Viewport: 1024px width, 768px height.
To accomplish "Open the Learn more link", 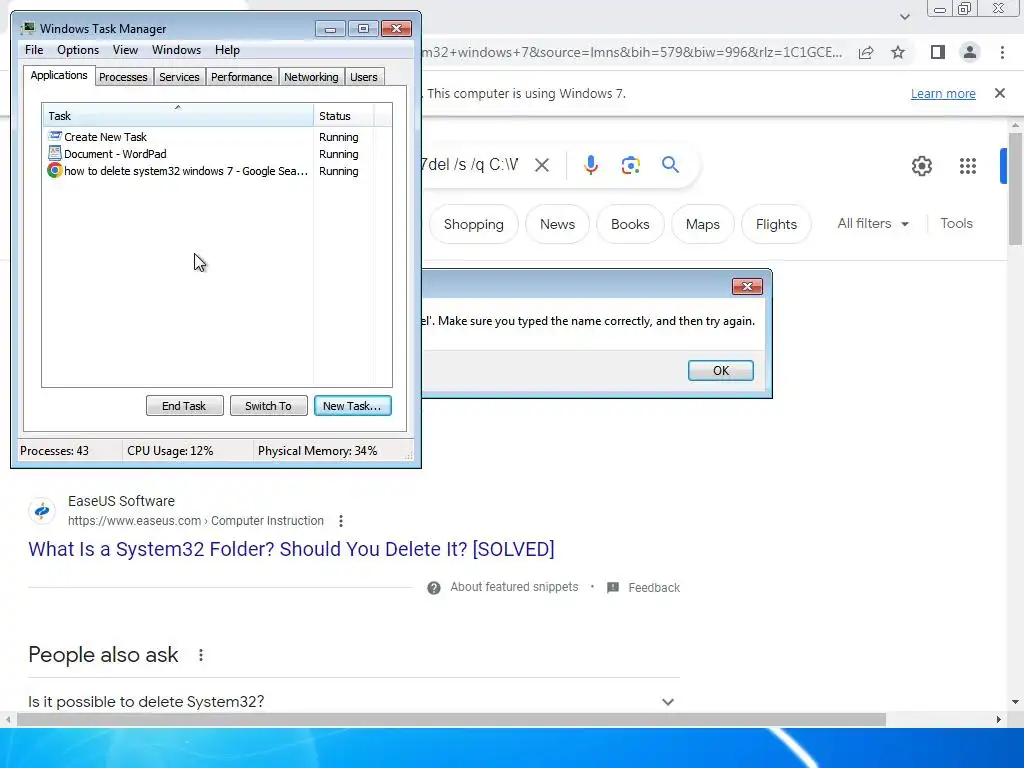I will tap(943, 93).
